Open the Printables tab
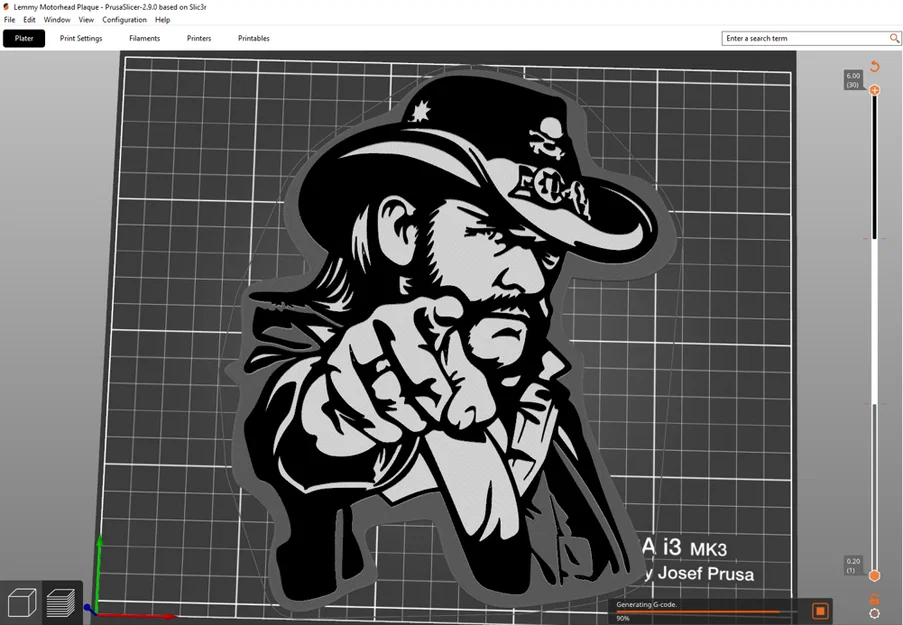The image size is (903, 625). 252,38
